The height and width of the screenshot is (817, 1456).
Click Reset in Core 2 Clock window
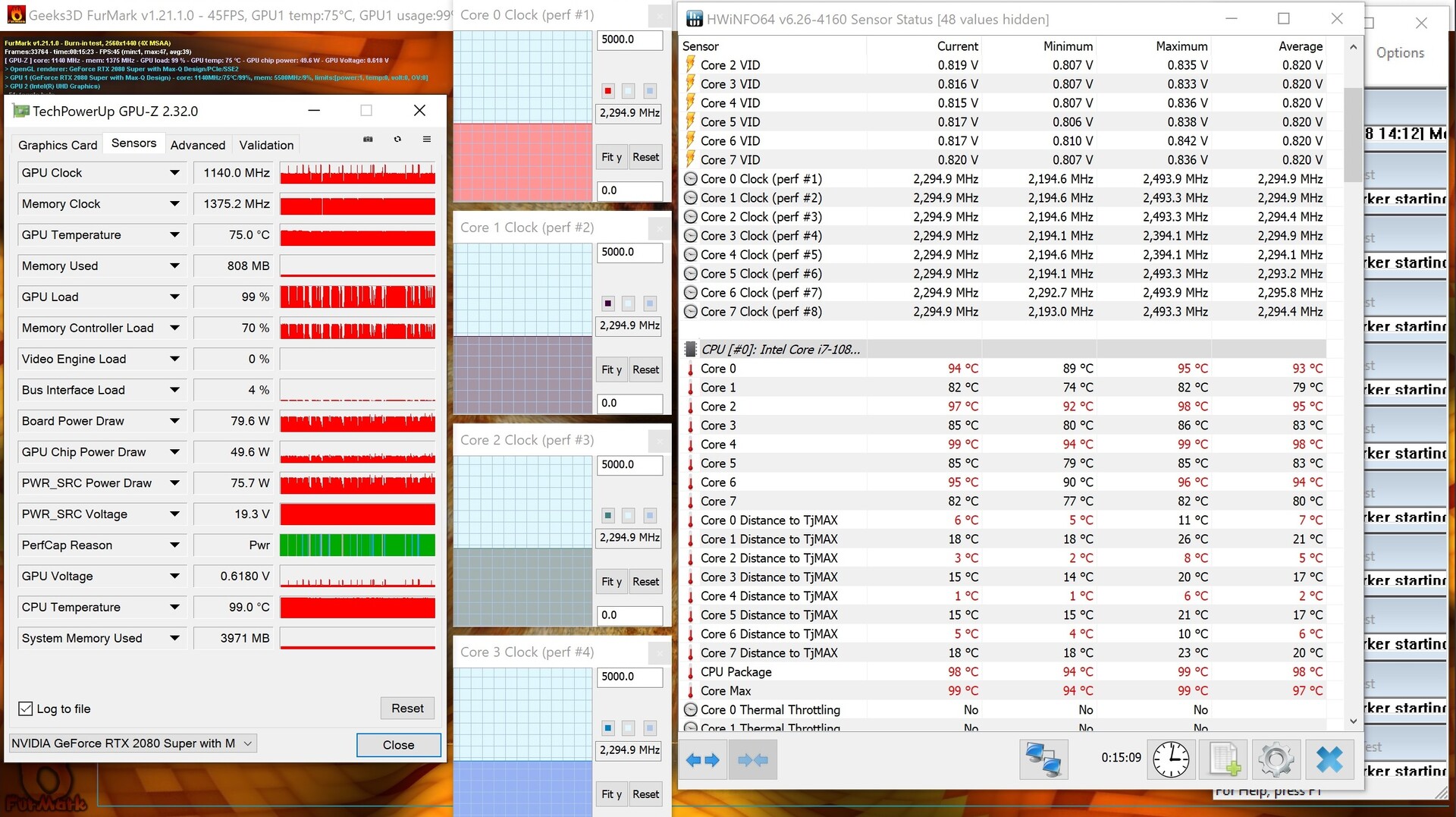point(646,582)
